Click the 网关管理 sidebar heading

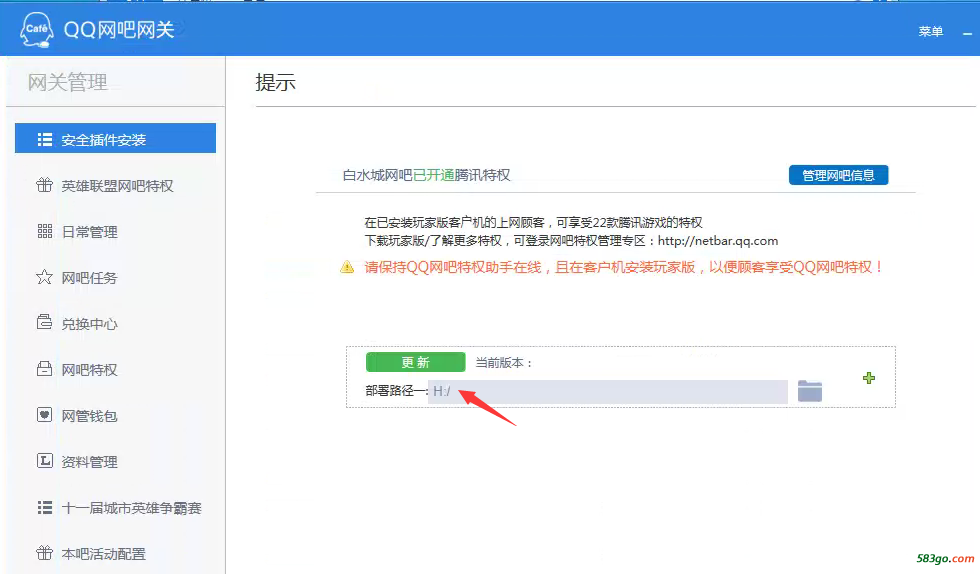tap(68, 82)
